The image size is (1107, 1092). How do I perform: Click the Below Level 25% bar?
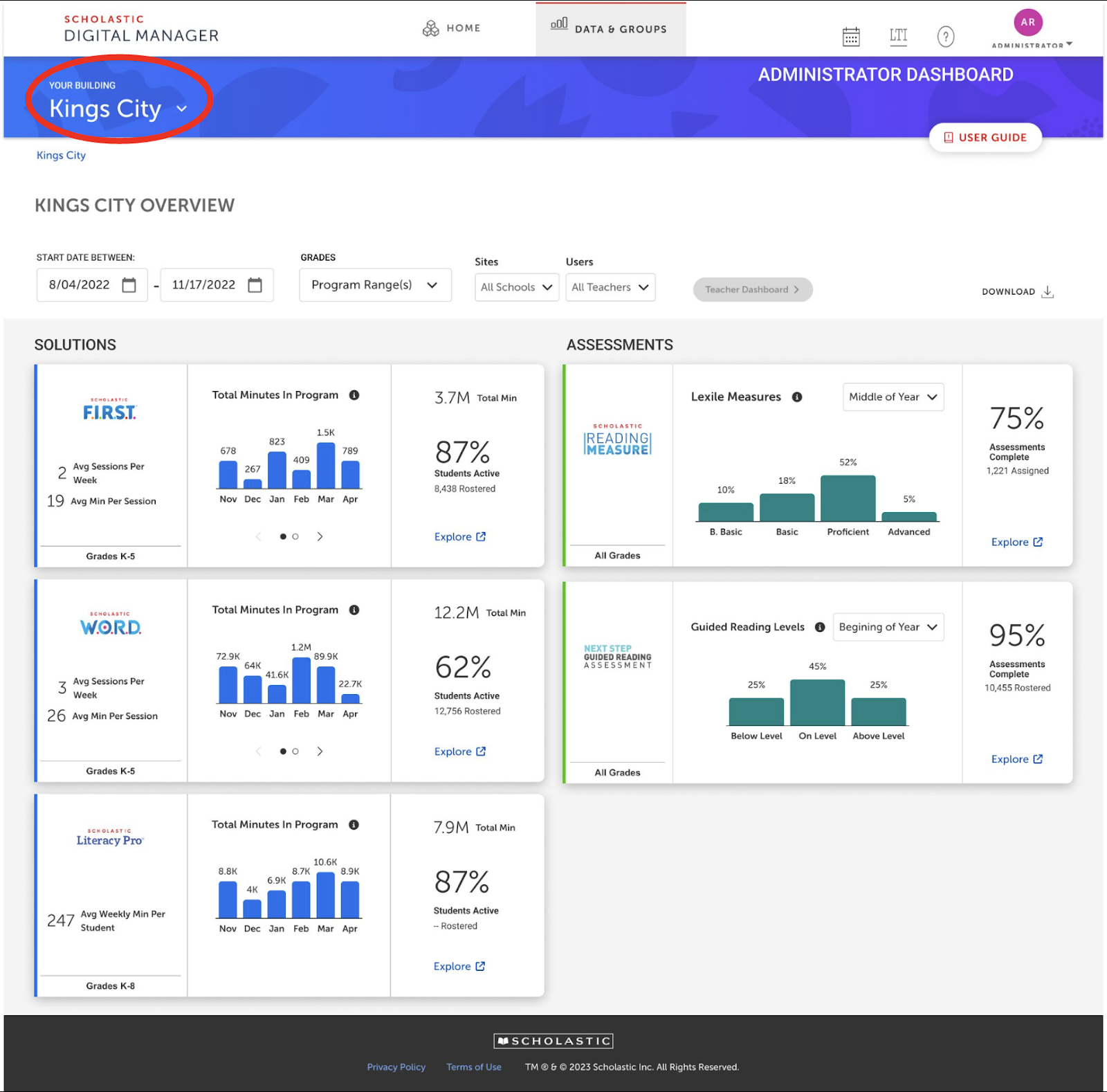[757, 712]
